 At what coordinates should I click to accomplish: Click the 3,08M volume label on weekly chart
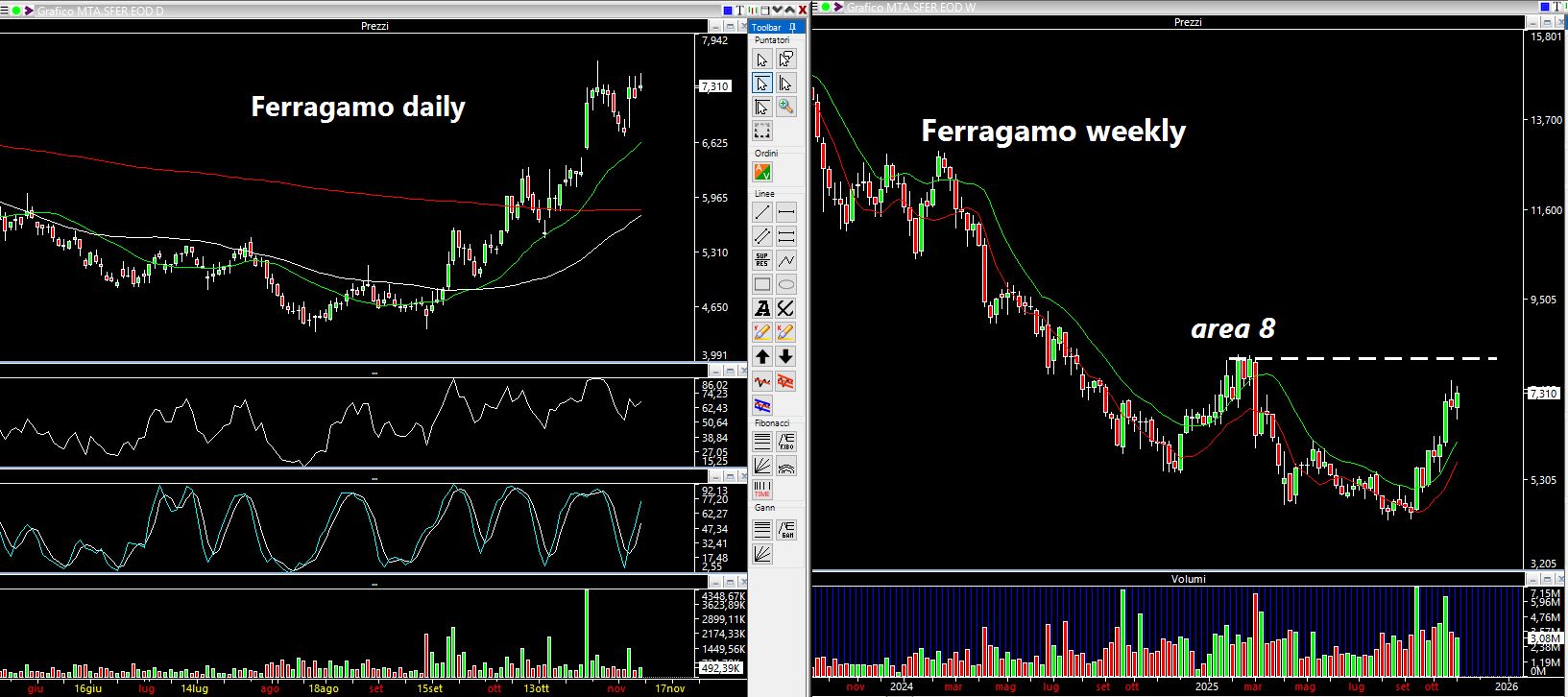1544,638
